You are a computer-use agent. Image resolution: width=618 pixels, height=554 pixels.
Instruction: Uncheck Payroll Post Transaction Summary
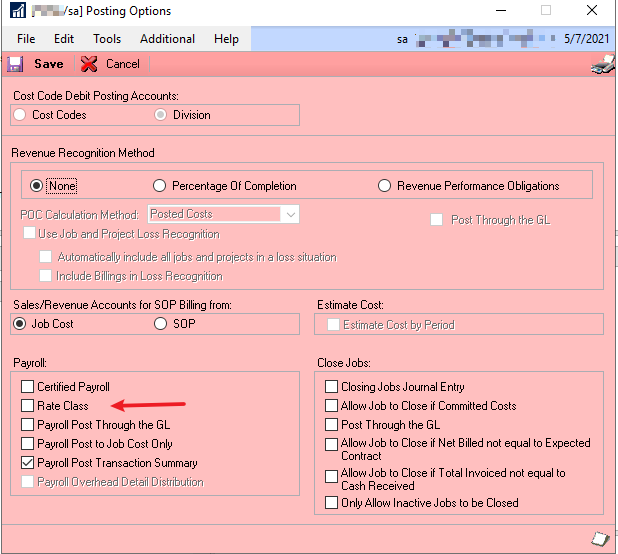(27, 463)
